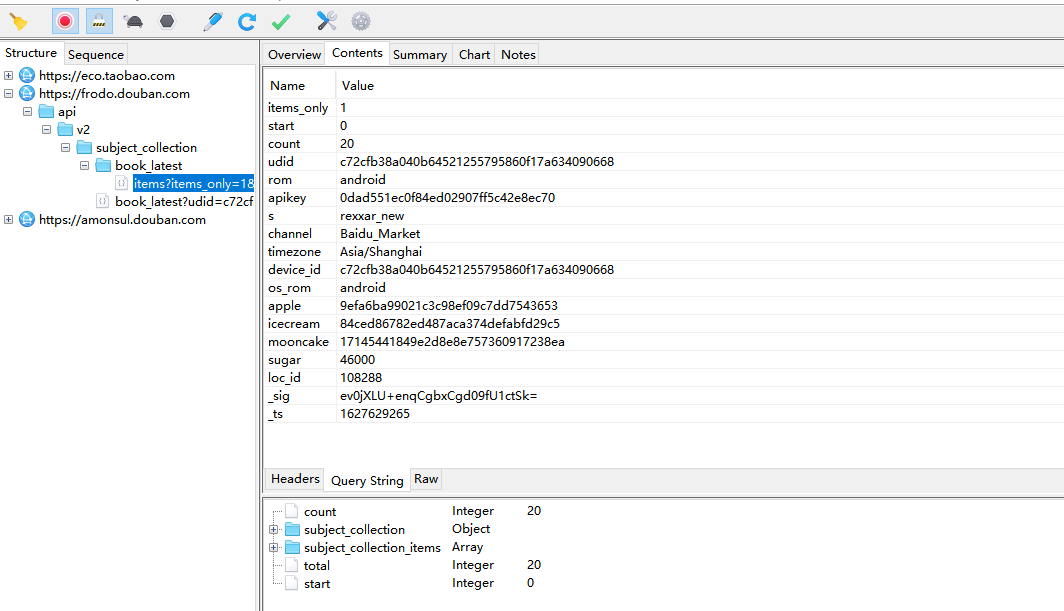Click the green checkmark validate icon

(x=281, y=21)
